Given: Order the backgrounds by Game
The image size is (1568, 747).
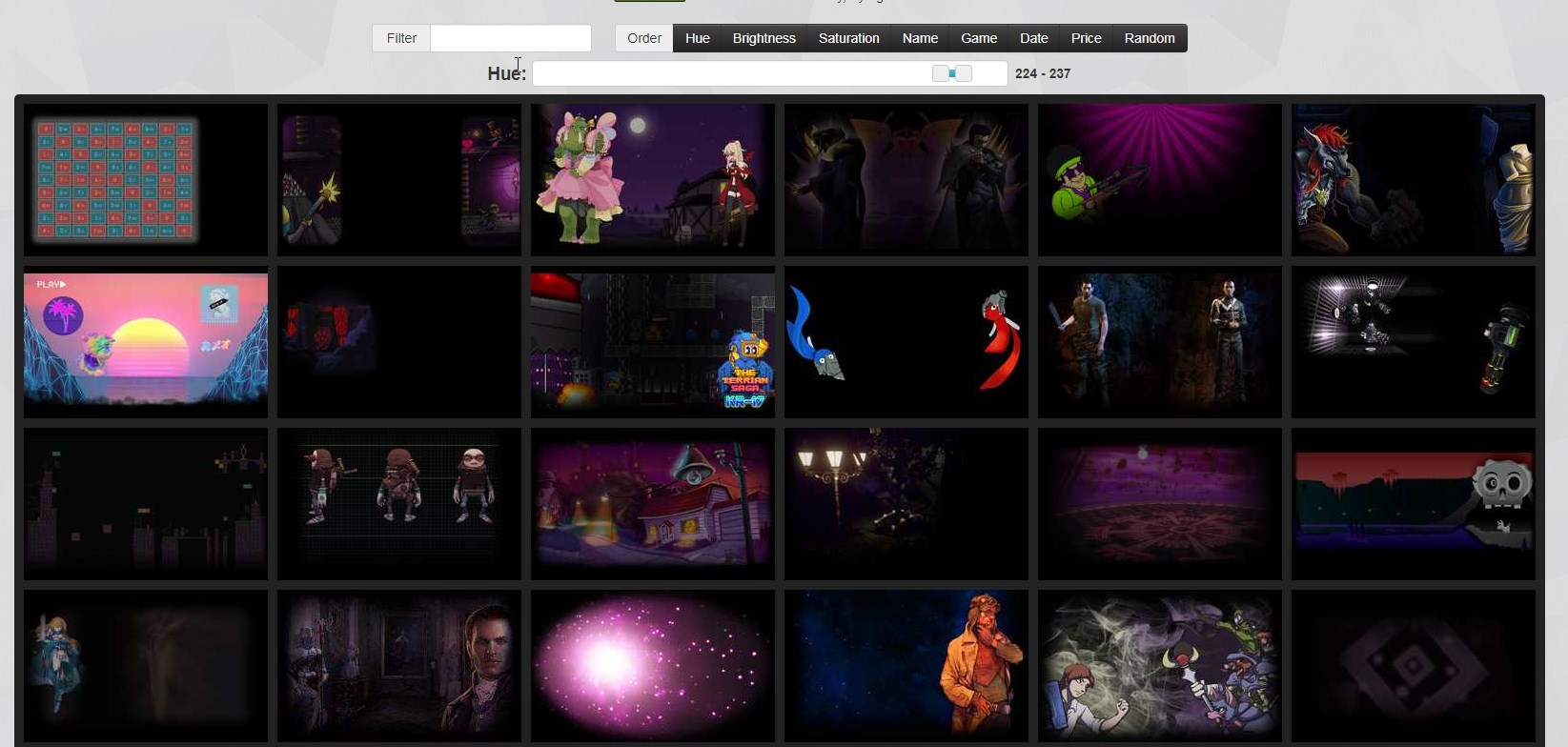Looking at the screenshot, I should (x=979, y=38).
